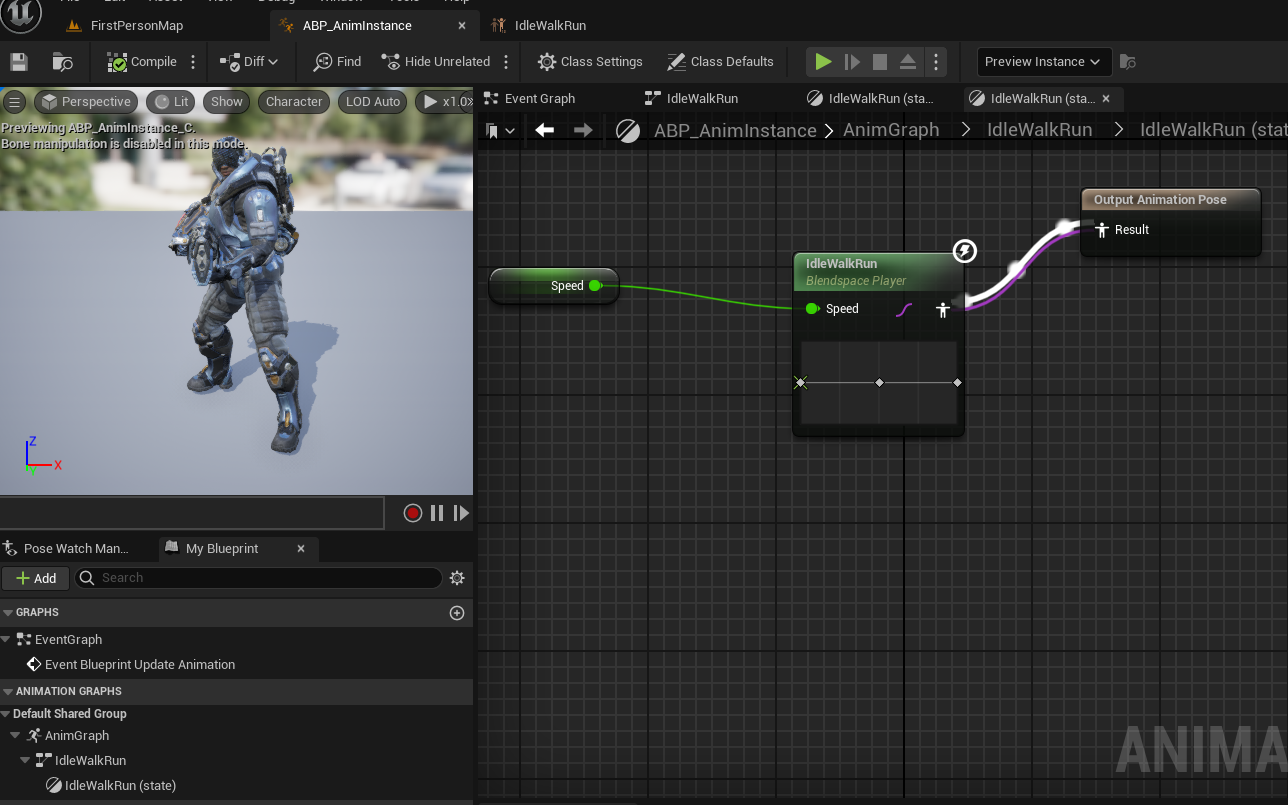Open viewport Perspective view menu
The width and height of the screenshot is (1288, 805).
pyautogui.click(x=86, y=102)
